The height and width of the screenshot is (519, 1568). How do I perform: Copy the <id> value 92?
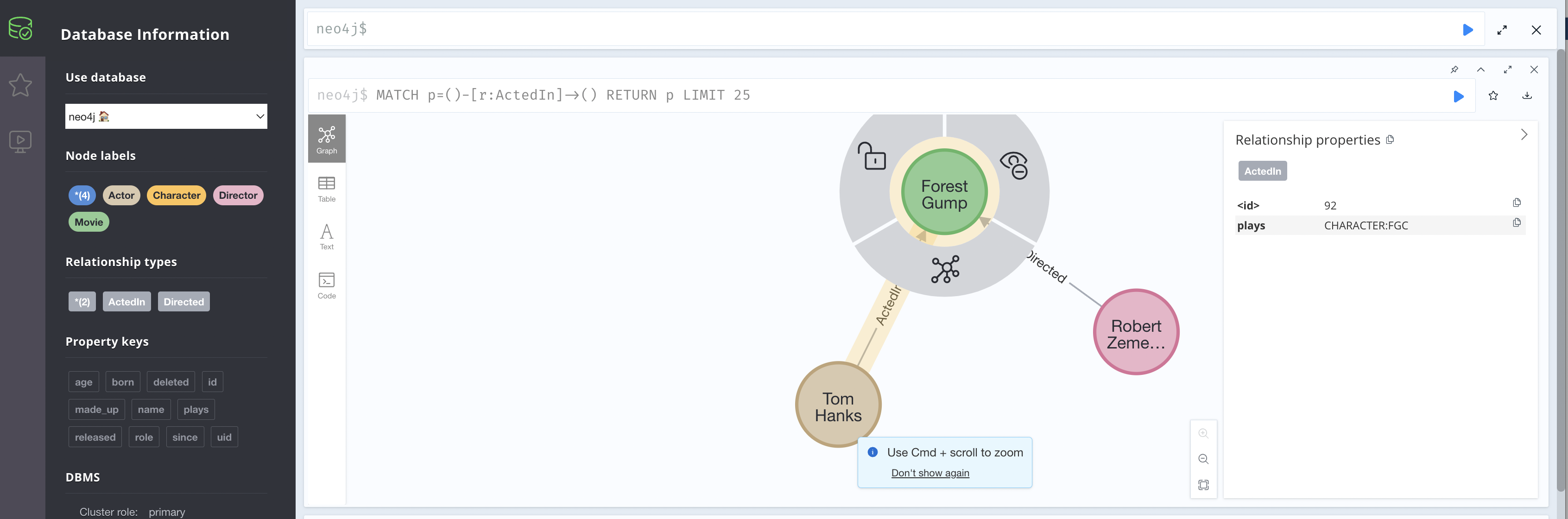1516,203
